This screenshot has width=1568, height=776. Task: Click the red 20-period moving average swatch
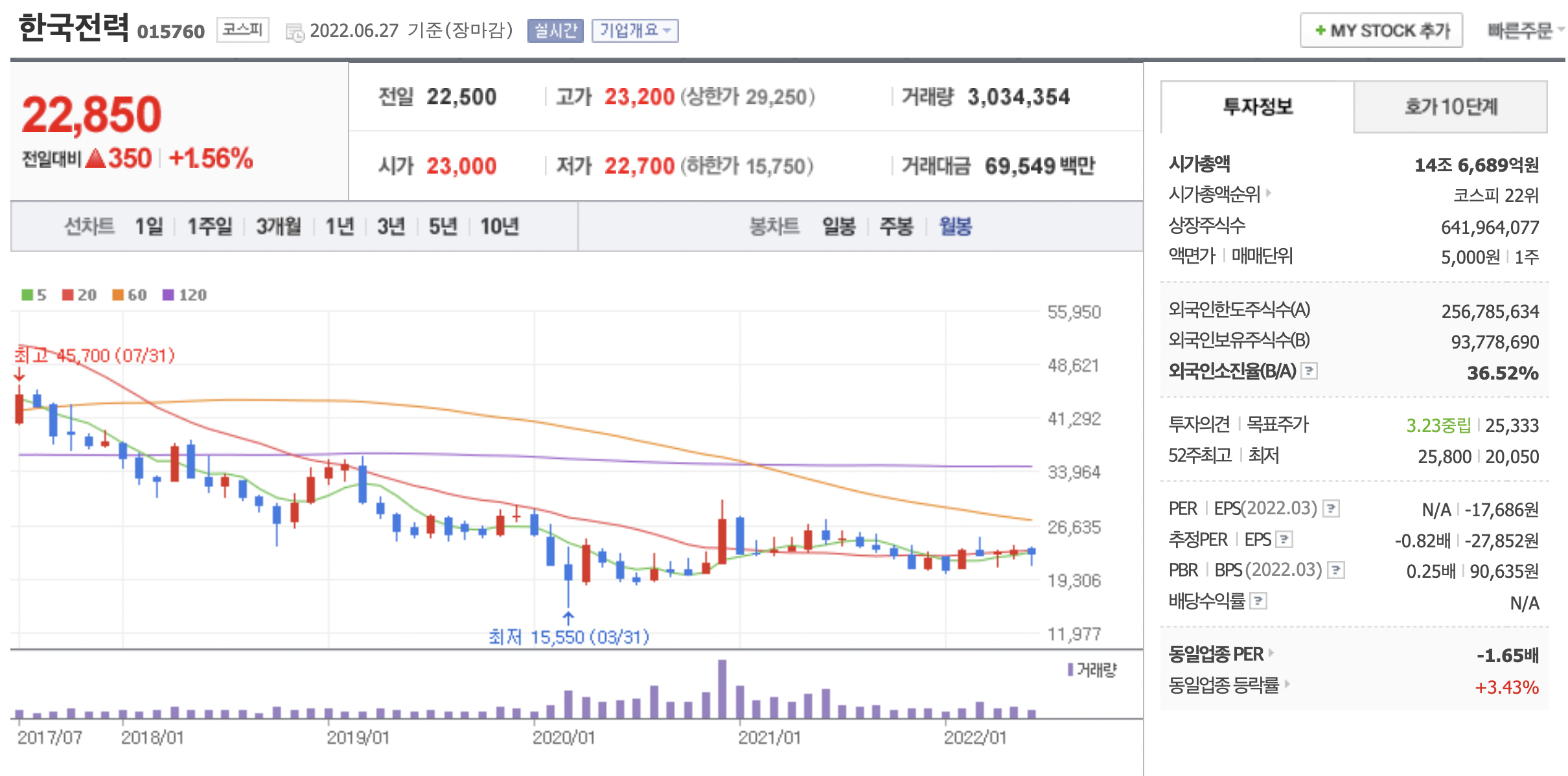click(67, 295)
